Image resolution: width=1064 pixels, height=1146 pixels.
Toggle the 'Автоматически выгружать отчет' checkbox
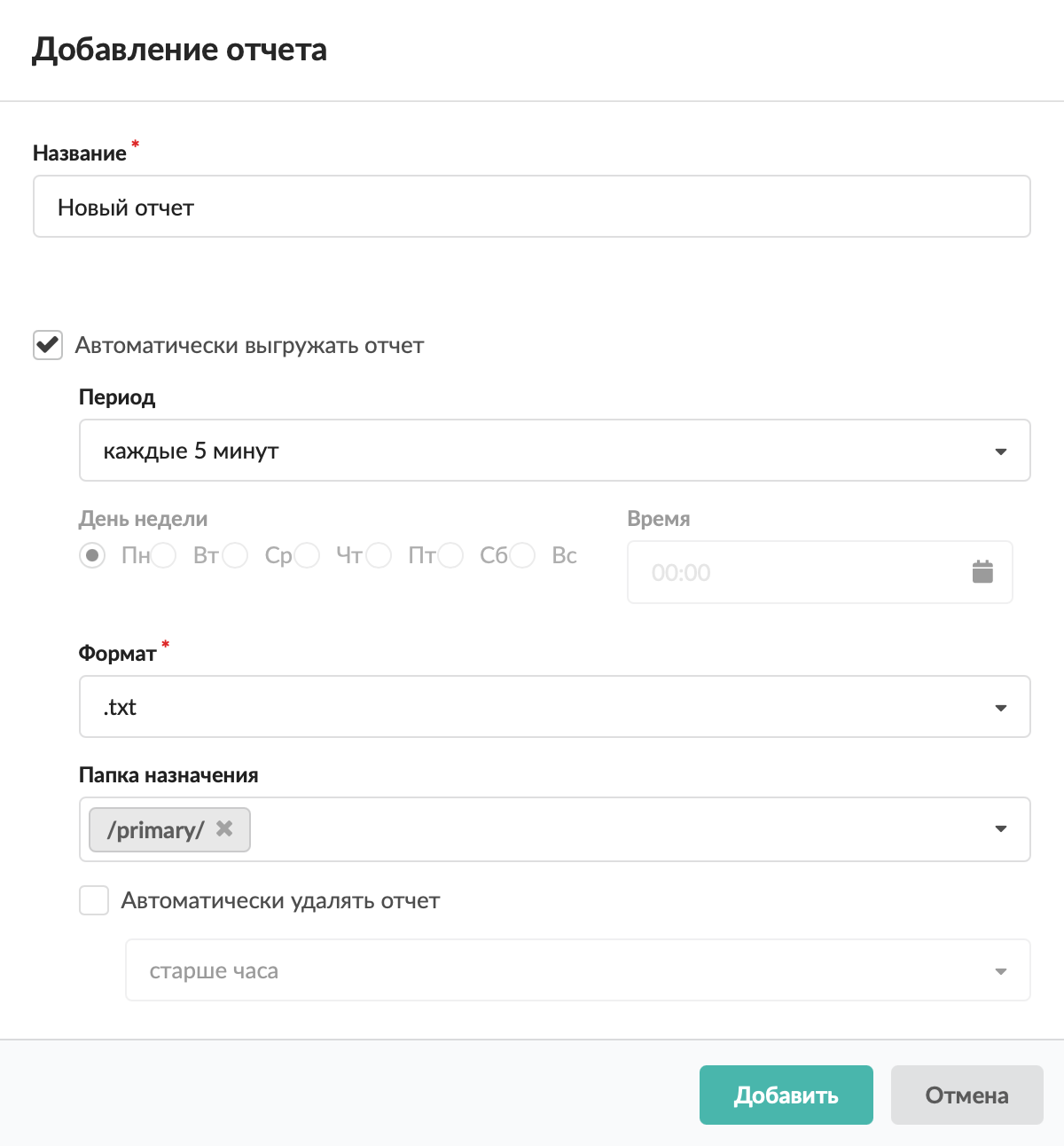pyautogui.click(x=48, y=345)
